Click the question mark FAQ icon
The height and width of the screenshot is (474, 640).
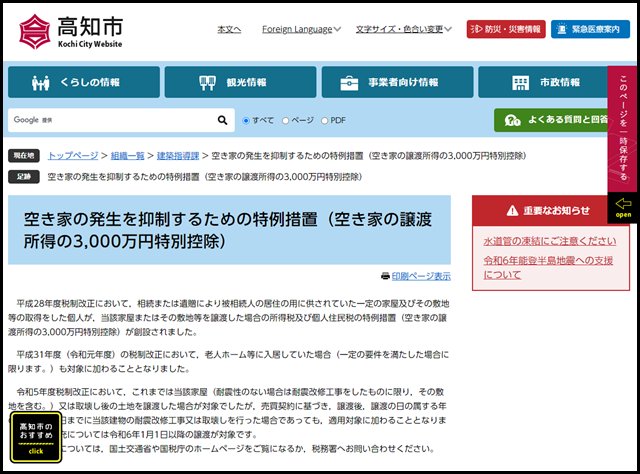512,120
